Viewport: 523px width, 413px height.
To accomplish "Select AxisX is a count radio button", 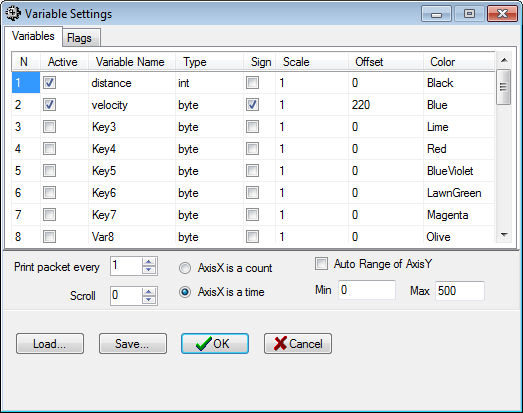I will click(185, 268).
